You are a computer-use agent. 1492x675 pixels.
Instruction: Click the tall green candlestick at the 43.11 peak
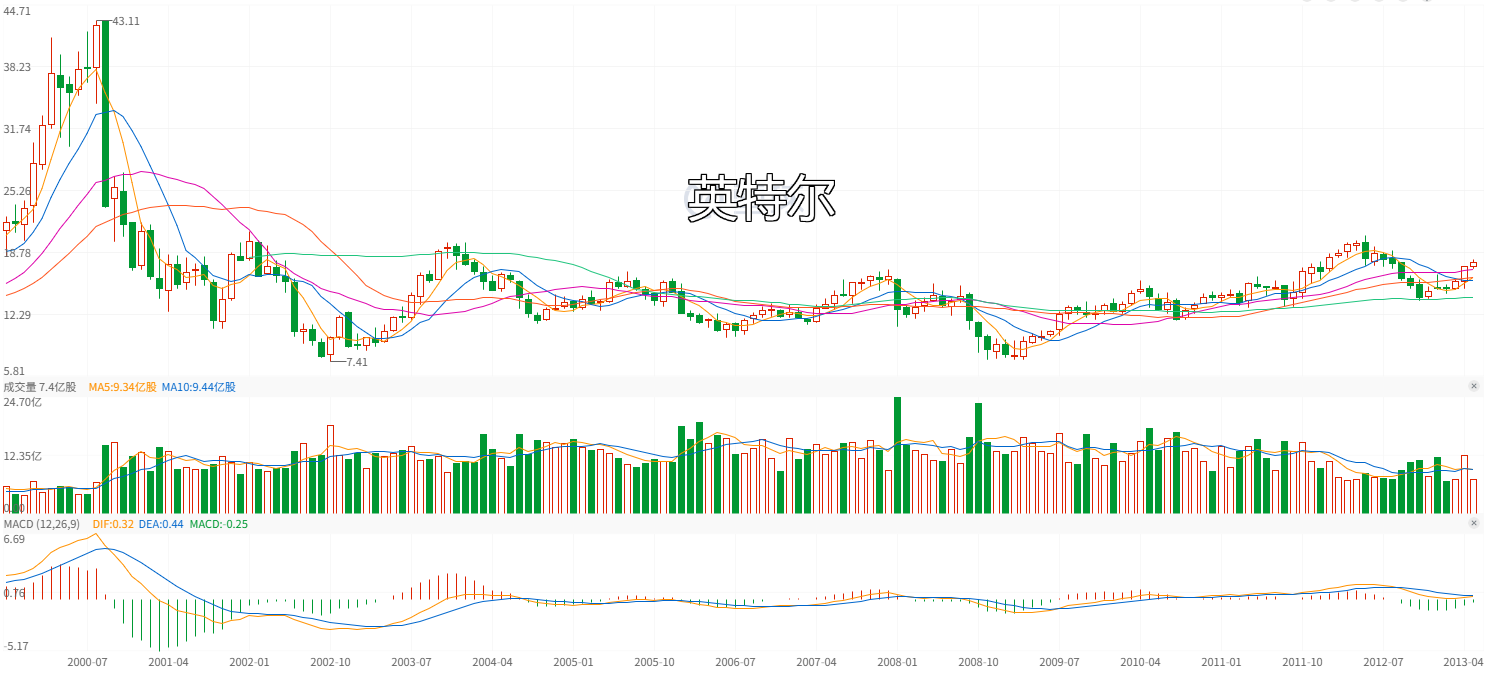[105, 114]
